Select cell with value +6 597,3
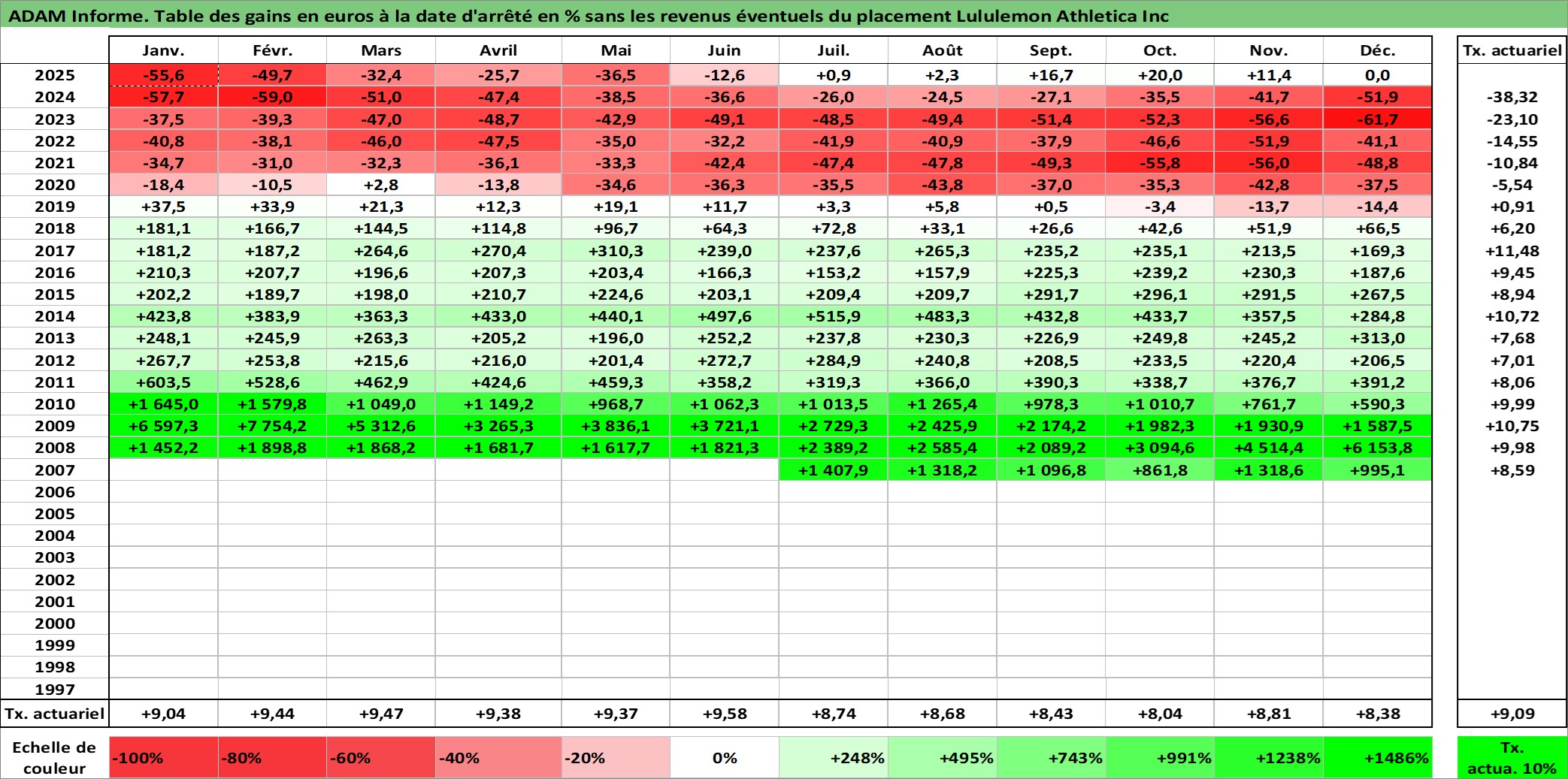Image resolution: width=1568 pixels, height=779 pixels. point(163,426)
